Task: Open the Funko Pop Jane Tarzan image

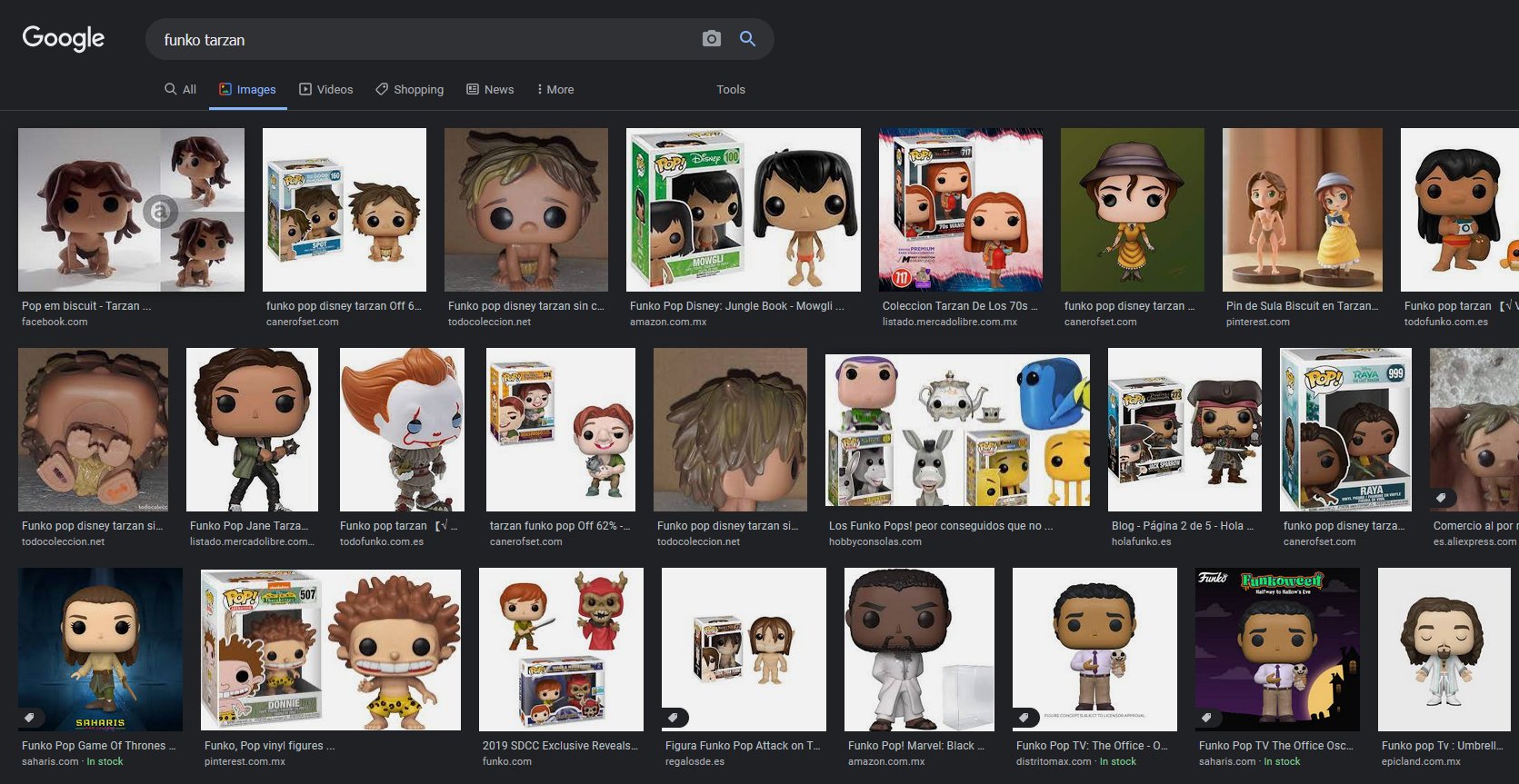Action: pos(252,430)
